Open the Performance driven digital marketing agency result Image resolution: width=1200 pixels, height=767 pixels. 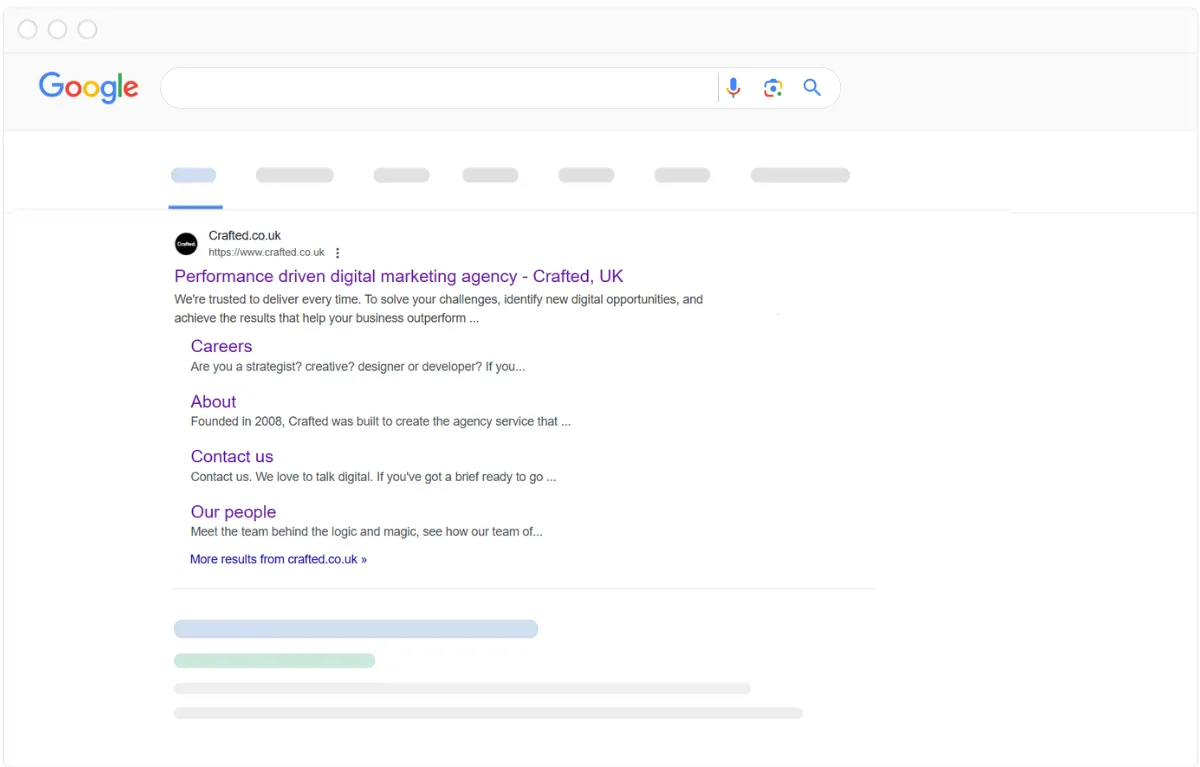tap(399, 276)
